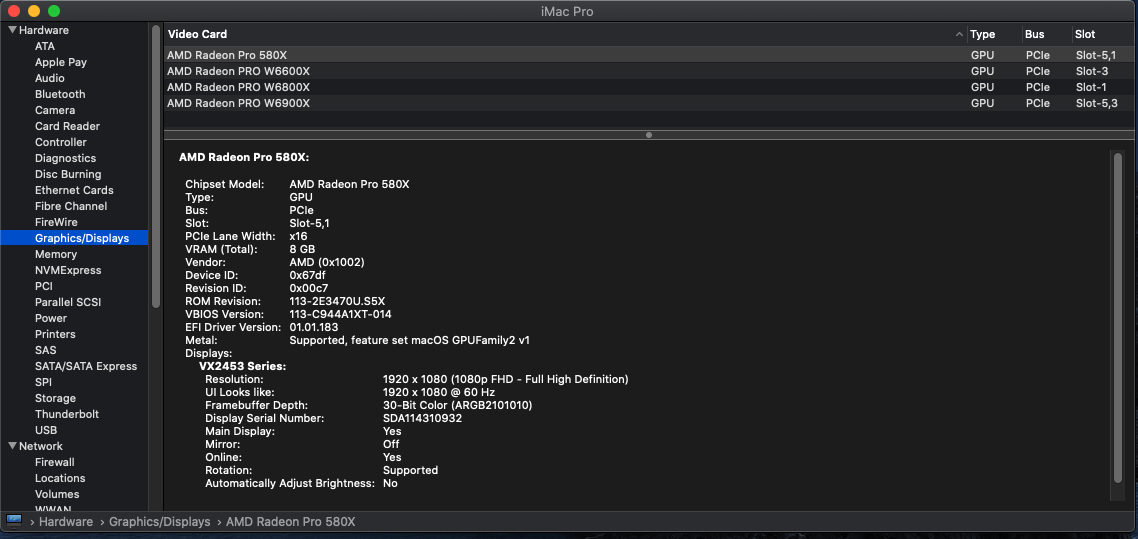Click the EFI Driver Version value 01.01.183

(314, 327)
